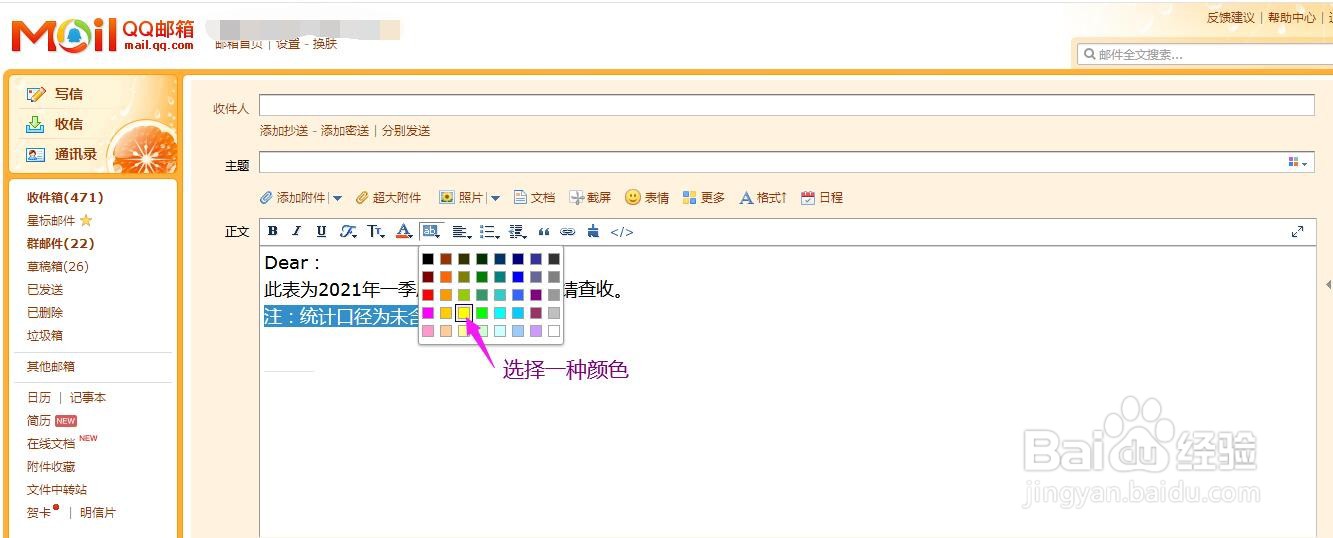Toggle underline formatting in the editor toolbar
The height and width of the screenshot is (538, 1333).
[x=321, y=231]
